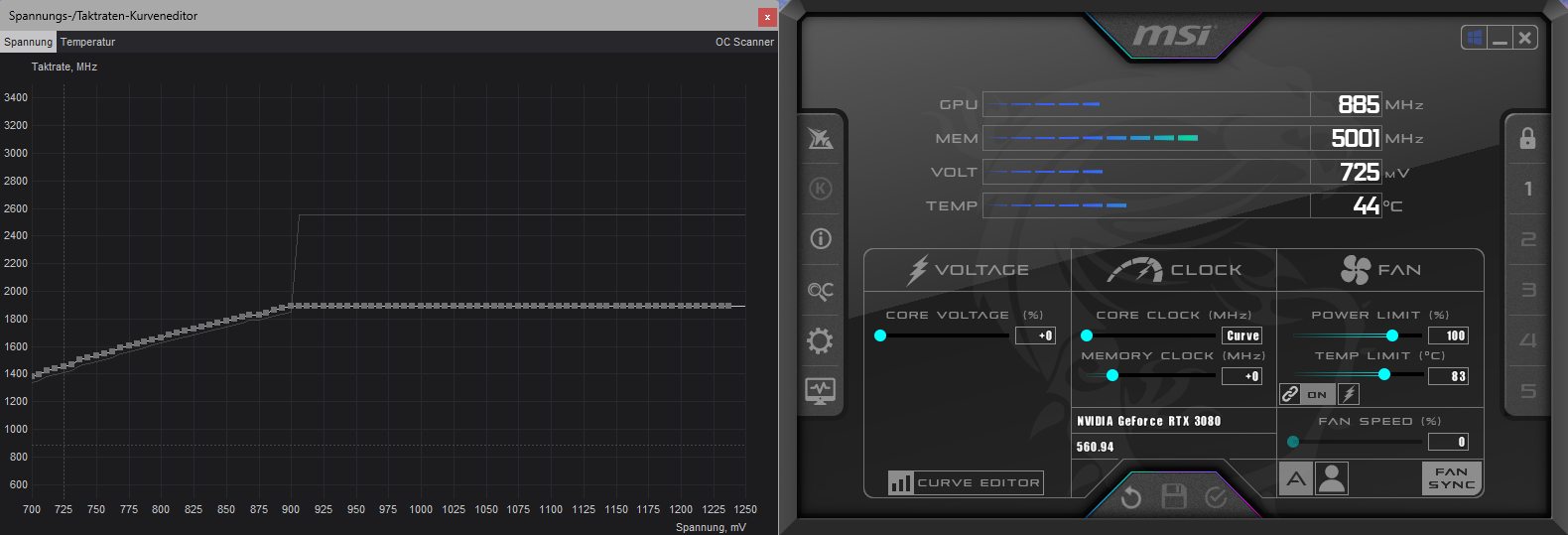
Task: Click curve point at 900 mV
Action: [291, 306]
